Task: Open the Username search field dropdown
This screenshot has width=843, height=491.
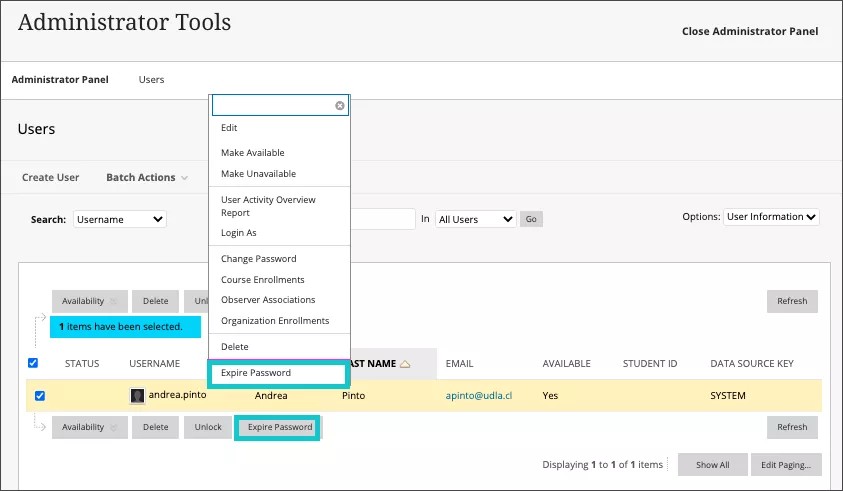Action: click(120, 219)
